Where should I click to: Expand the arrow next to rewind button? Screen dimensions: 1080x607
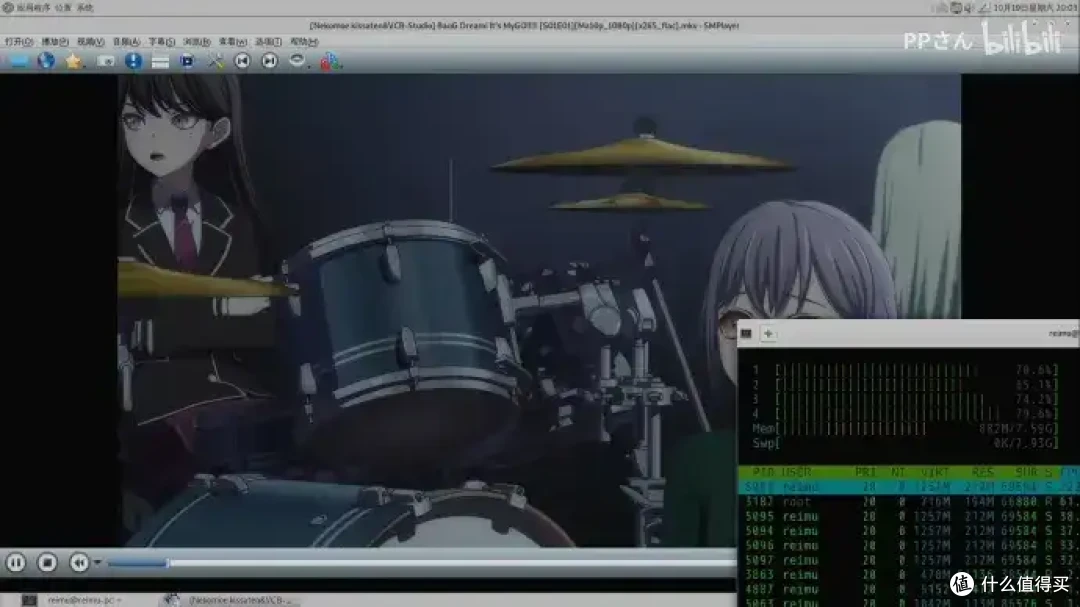(x=97, y=563)
